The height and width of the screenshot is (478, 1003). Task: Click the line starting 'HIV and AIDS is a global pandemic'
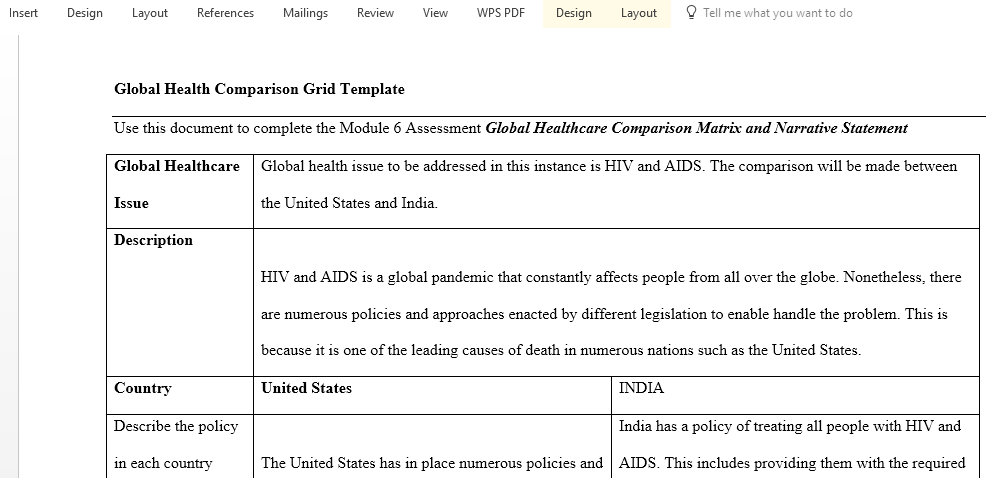(x=611, y=278)
